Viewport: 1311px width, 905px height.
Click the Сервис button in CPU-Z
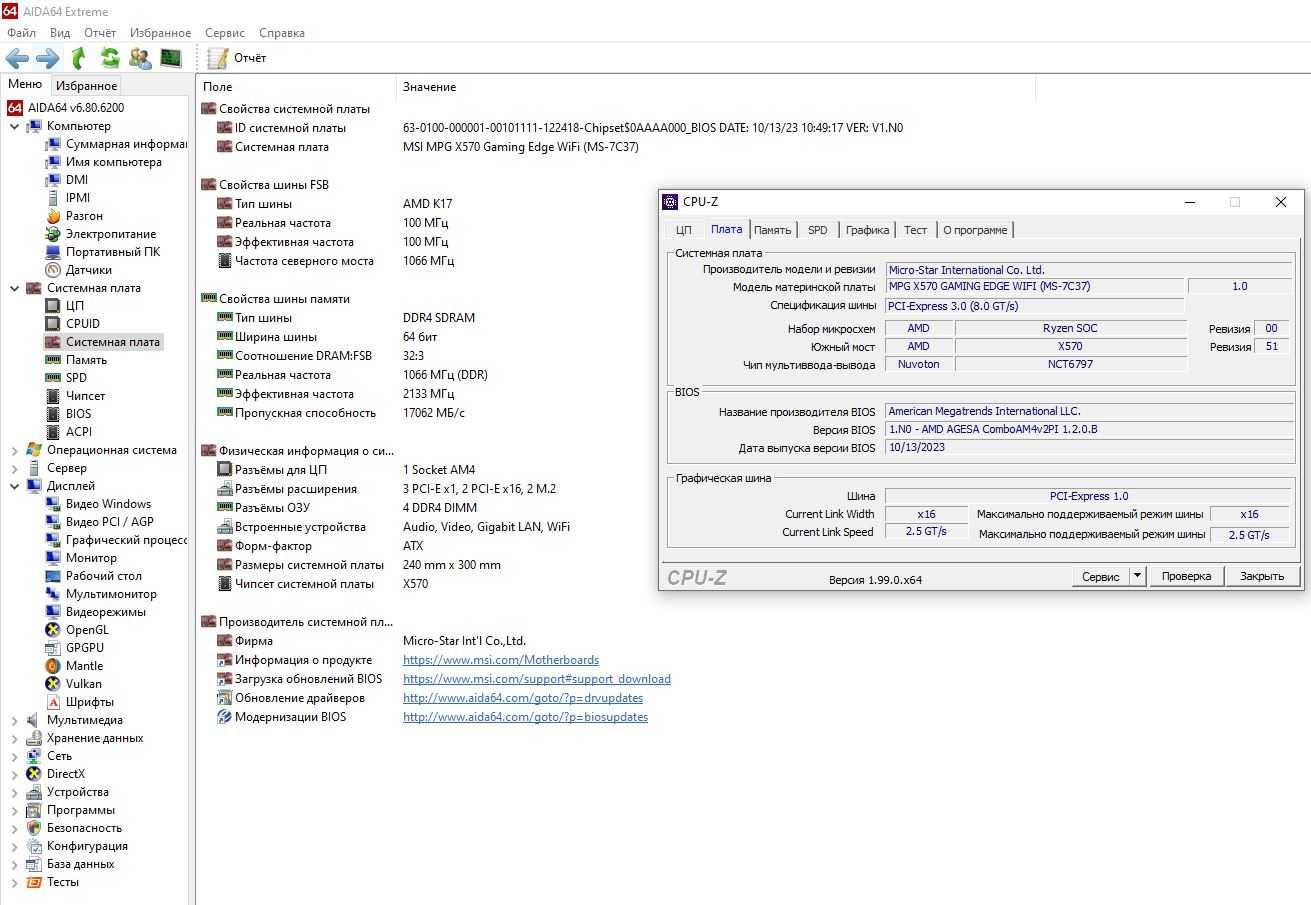click(x=1100, y=576)
